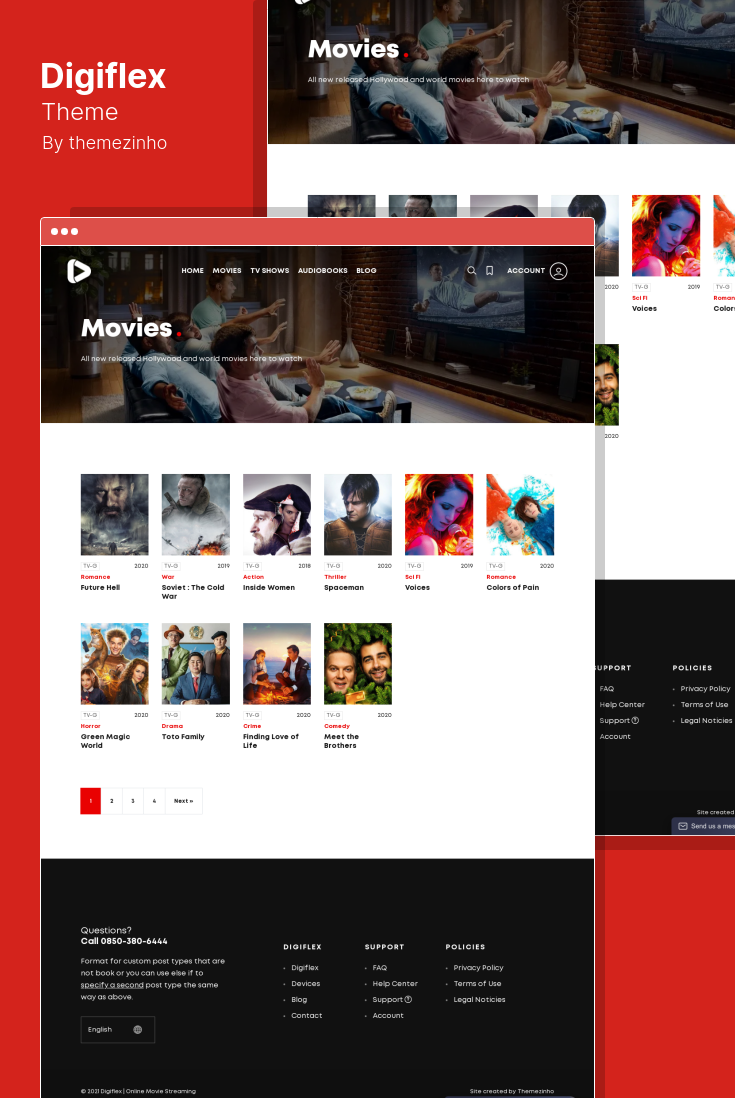Click the 'specify a second' underlined link
Image resolution: width=735 pixels, height=1098 pixels.
pyautogui.click(x=112, y=985)
